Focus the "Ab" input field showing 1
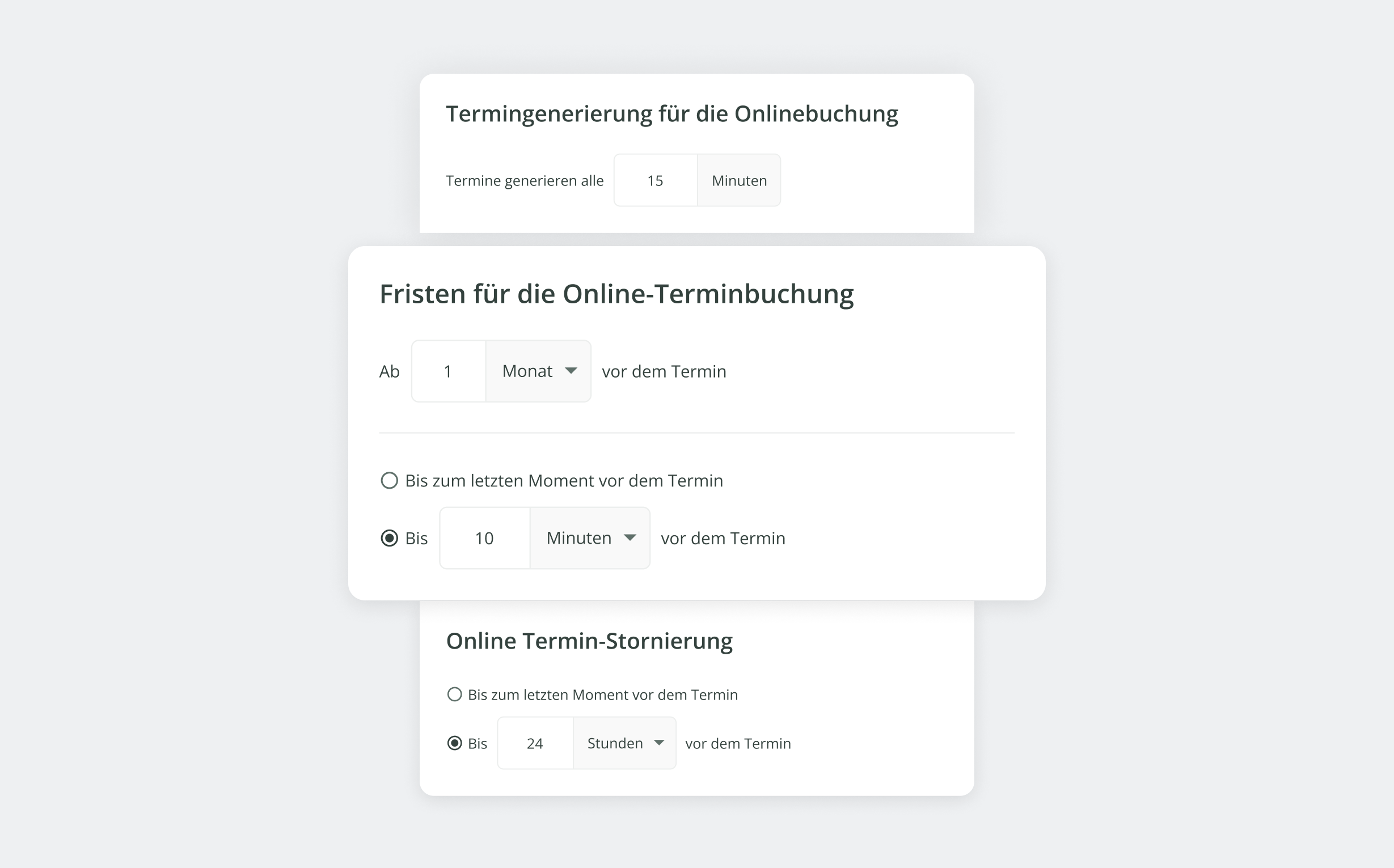Screen dimensions: 1394x868 click(449, 371)
